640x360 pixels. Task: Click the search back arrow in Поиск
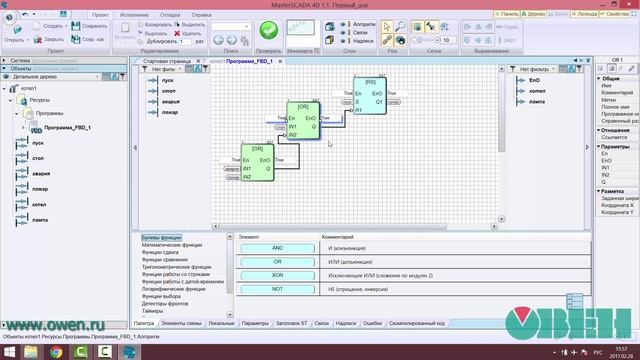pyautogui.click(x=218, y=40)
